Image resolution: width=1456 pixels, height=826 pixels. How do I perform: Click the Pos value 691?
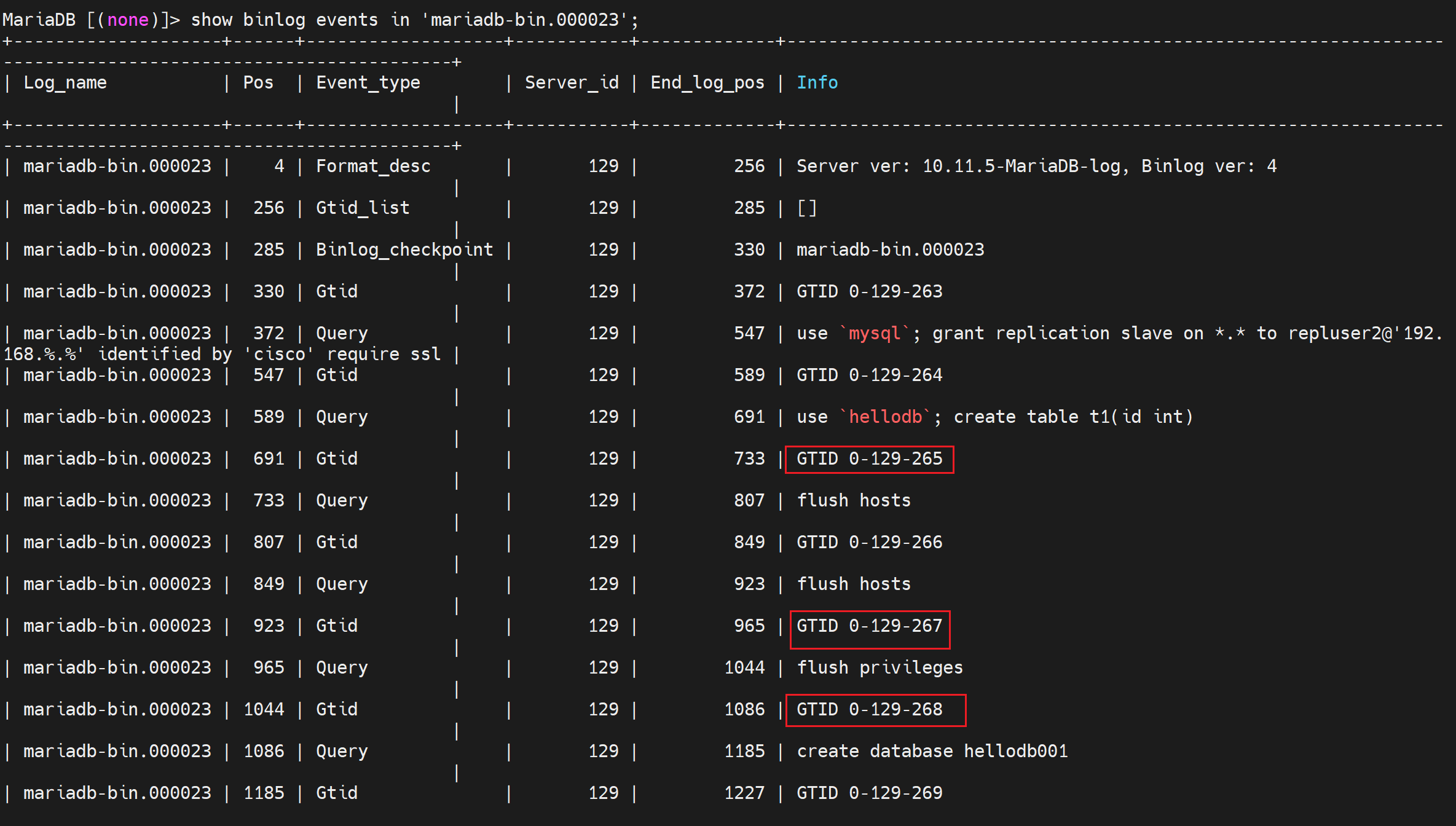pos(269,459)
